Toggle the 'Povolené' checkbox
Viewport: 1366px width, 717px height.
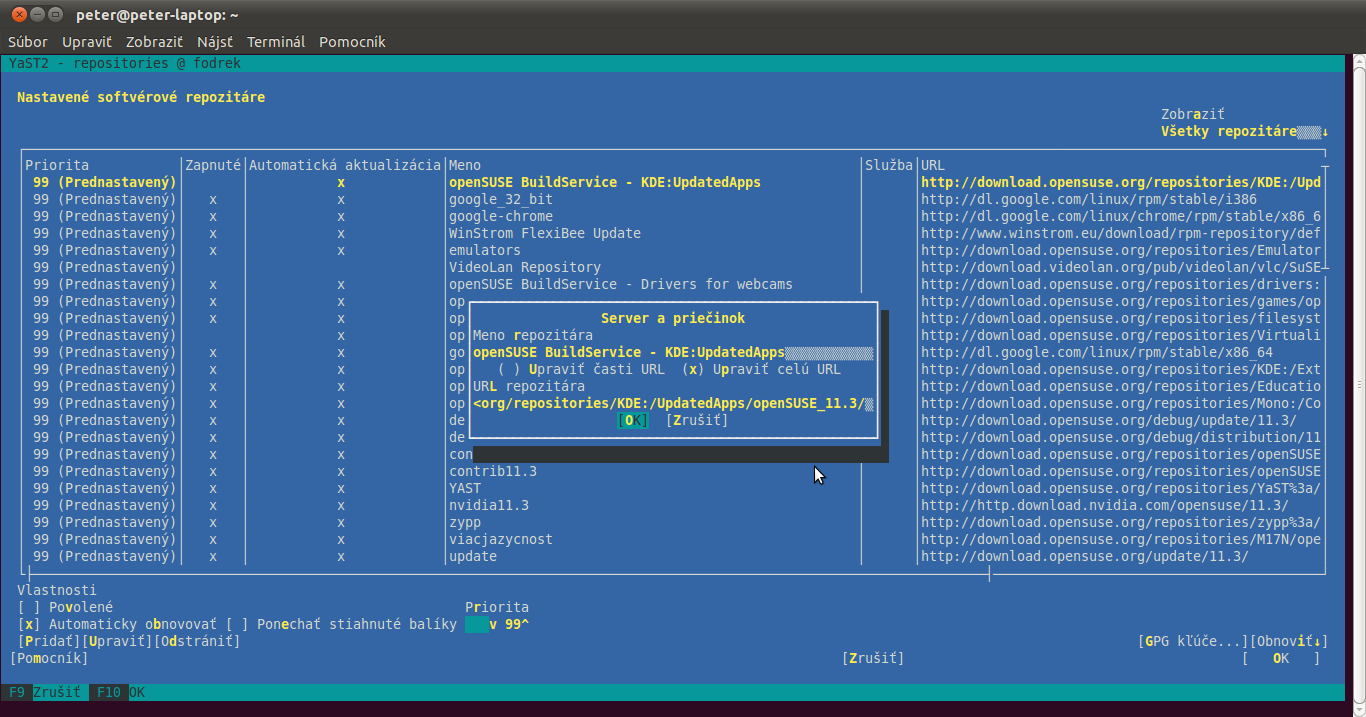click(65, 607)
